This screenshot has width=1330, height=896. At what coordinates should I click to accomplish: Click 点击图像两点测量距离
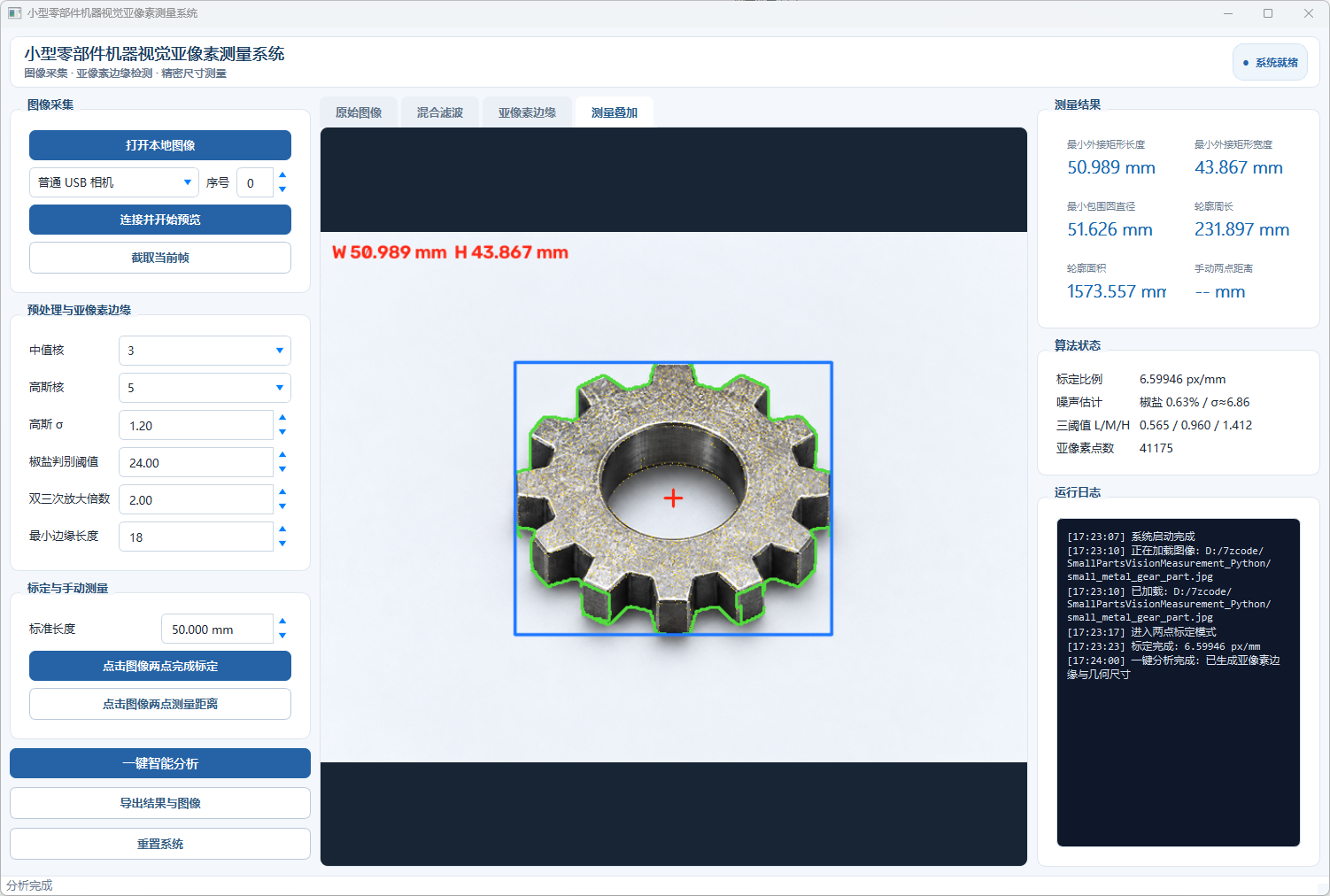(x=160, y=704)
